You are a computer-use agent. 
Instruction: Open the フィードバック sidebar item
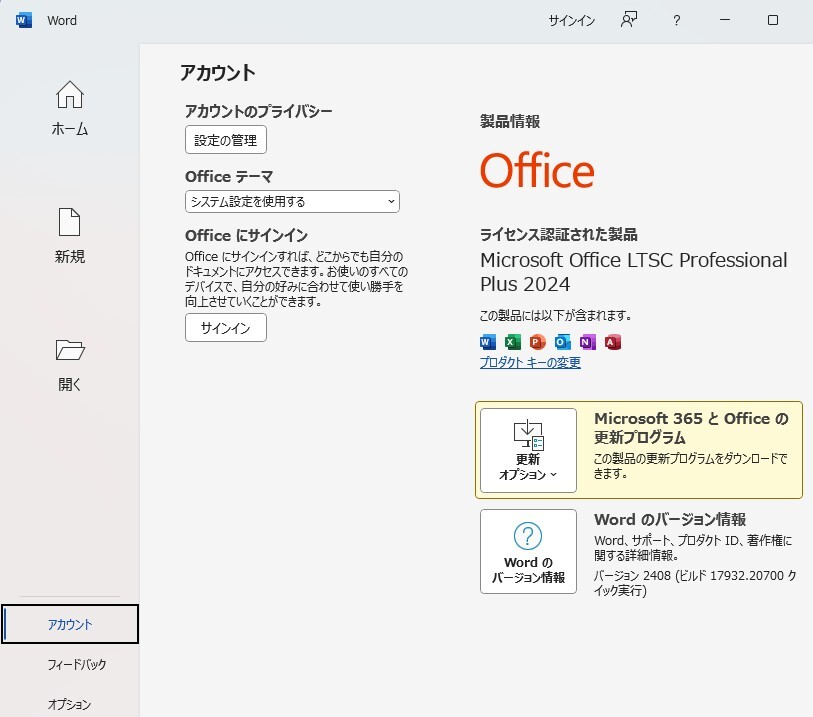pos(77,664)
